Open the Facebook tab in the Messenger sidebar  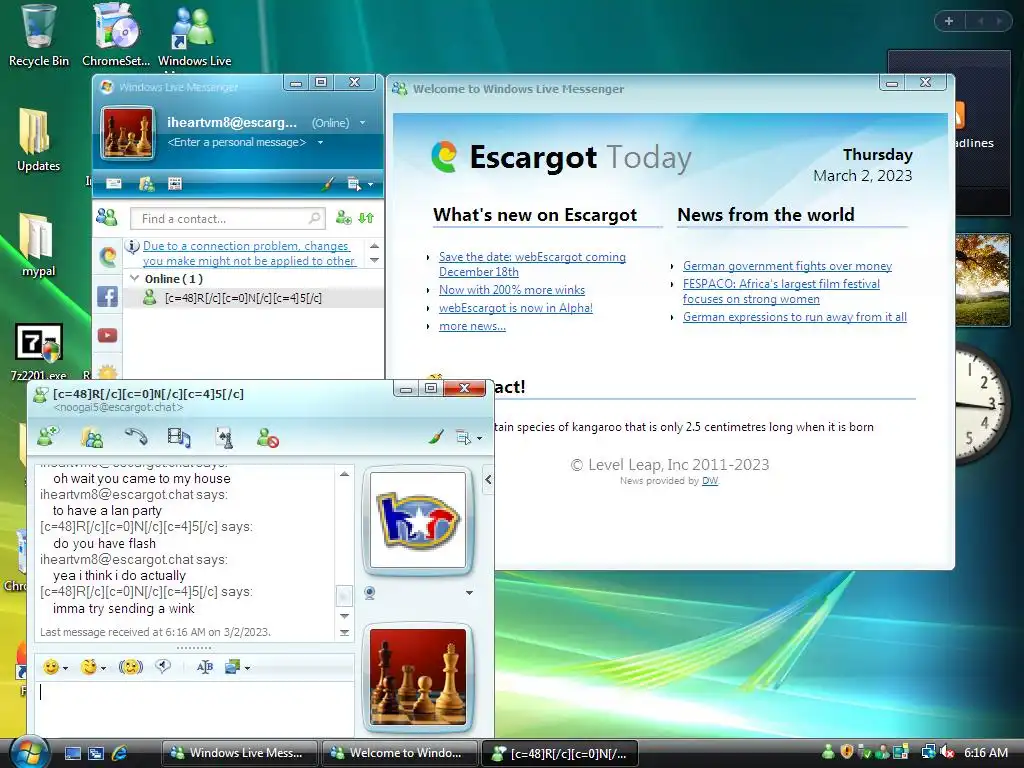click(108, 296)
